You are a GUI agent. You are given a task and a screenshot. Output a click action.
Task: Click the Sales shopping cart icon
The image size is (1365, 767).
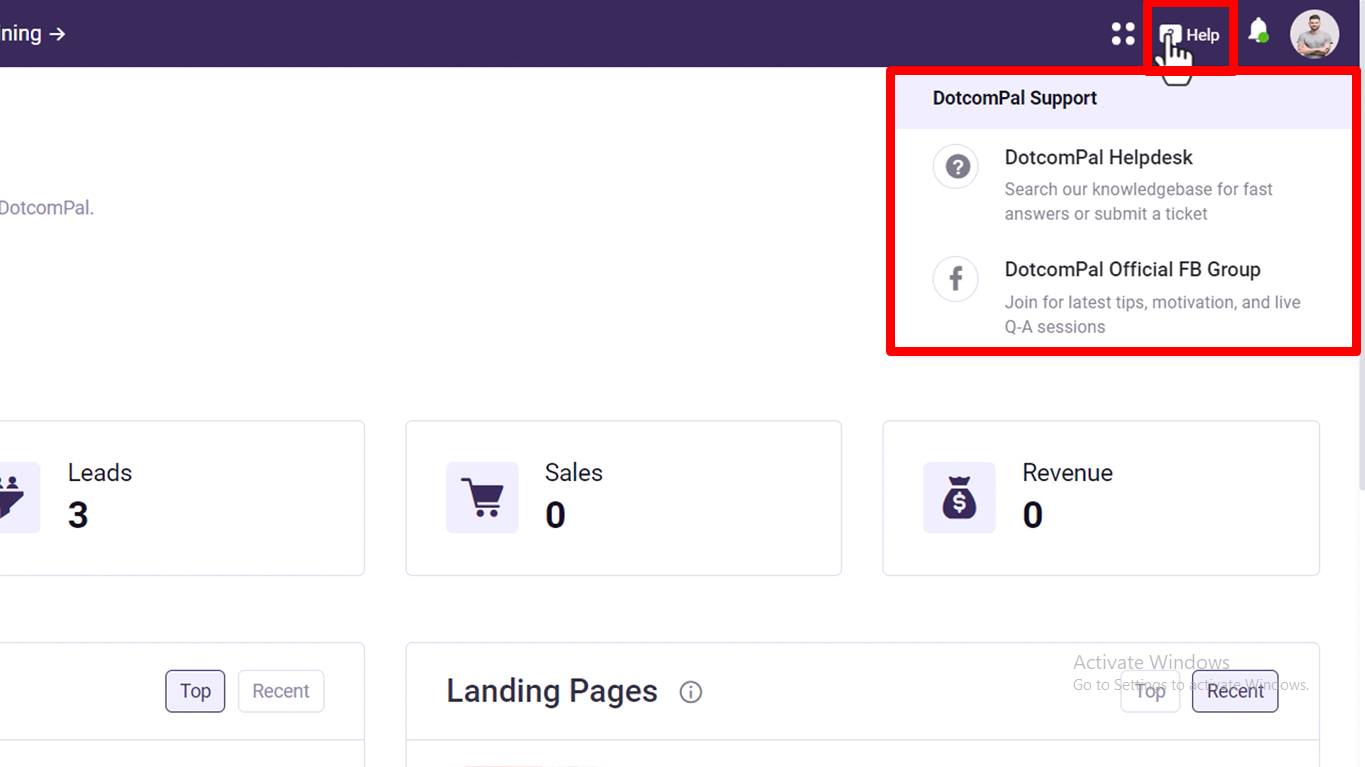click(482, 497)
